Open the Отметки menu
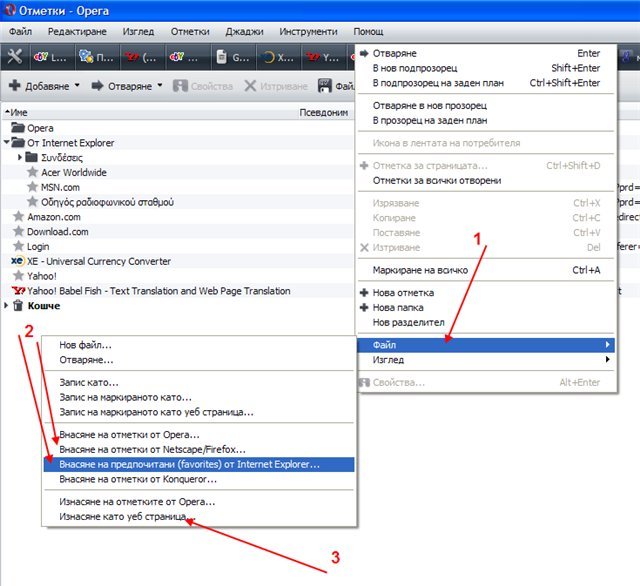Screen dimensions: 640x586 click(x=190, y=31)
